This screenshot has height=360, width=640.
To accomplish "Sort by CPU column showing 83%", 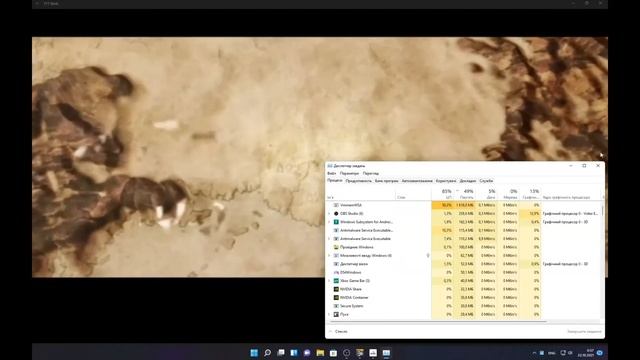I will (x=443, y=194).
